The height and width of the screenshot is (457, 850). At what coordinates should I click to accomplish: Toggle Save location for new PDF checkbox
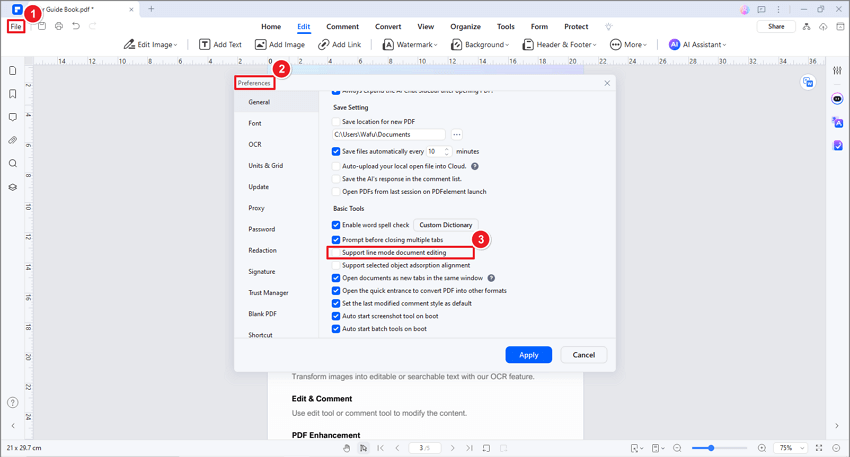(x=336, y=121)
